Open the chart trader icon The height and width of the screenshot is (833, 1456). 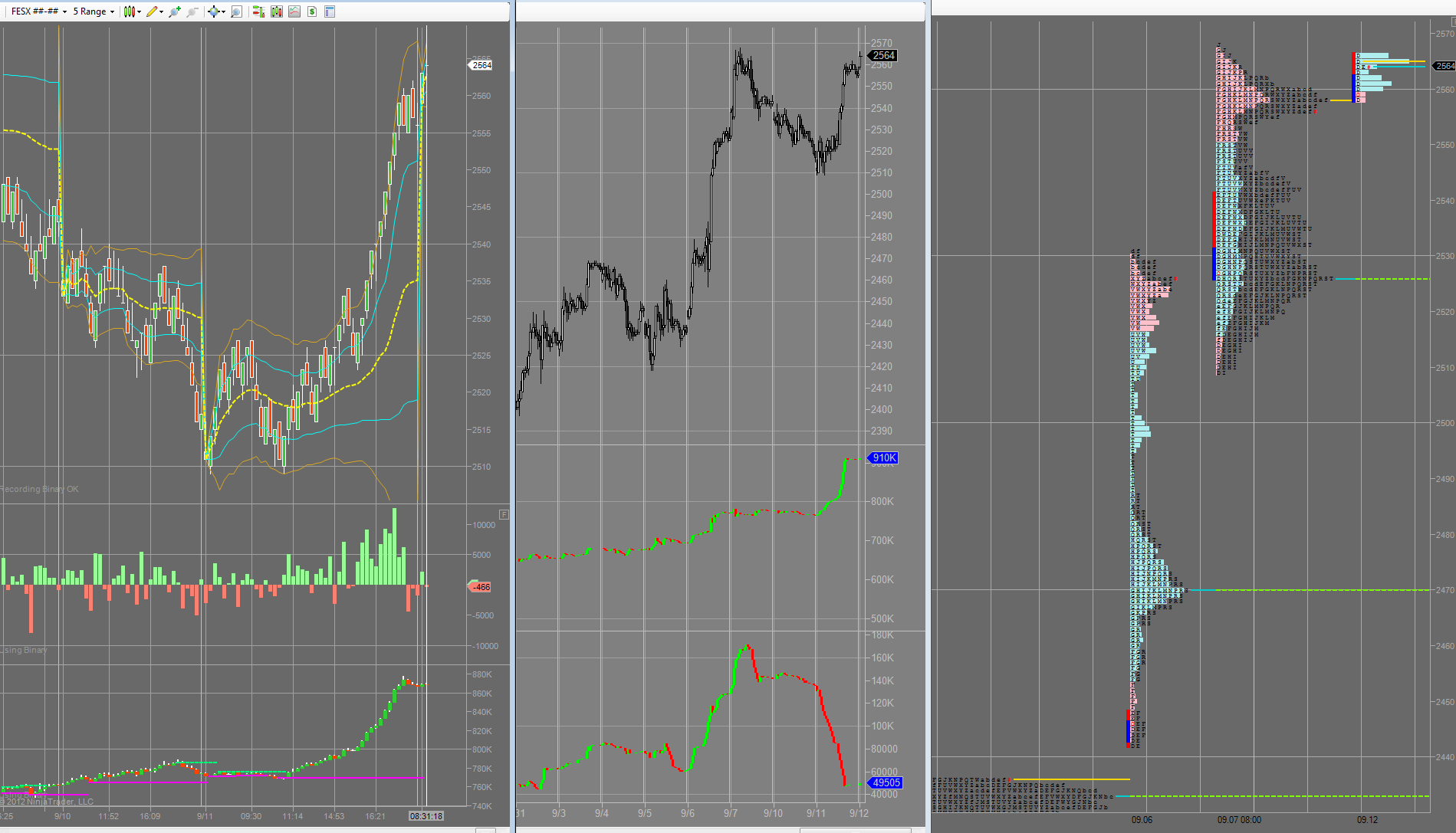(x=258, y=11)
